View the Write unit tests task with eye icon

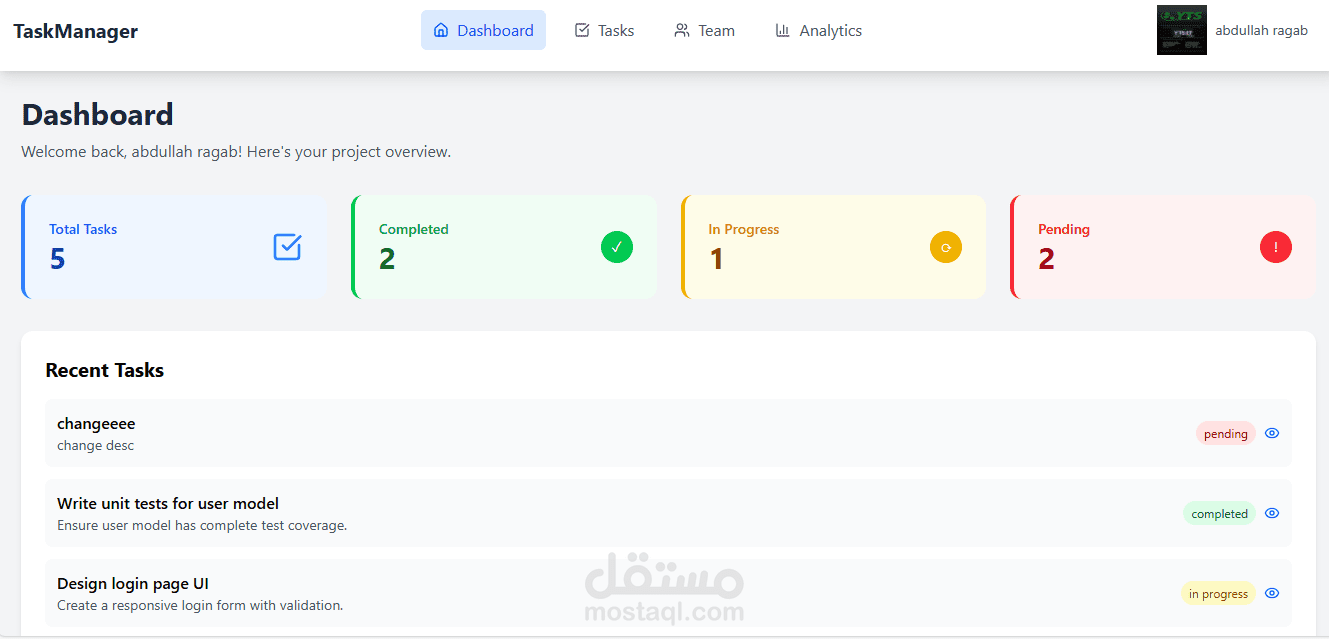[x=1271, y=512]
